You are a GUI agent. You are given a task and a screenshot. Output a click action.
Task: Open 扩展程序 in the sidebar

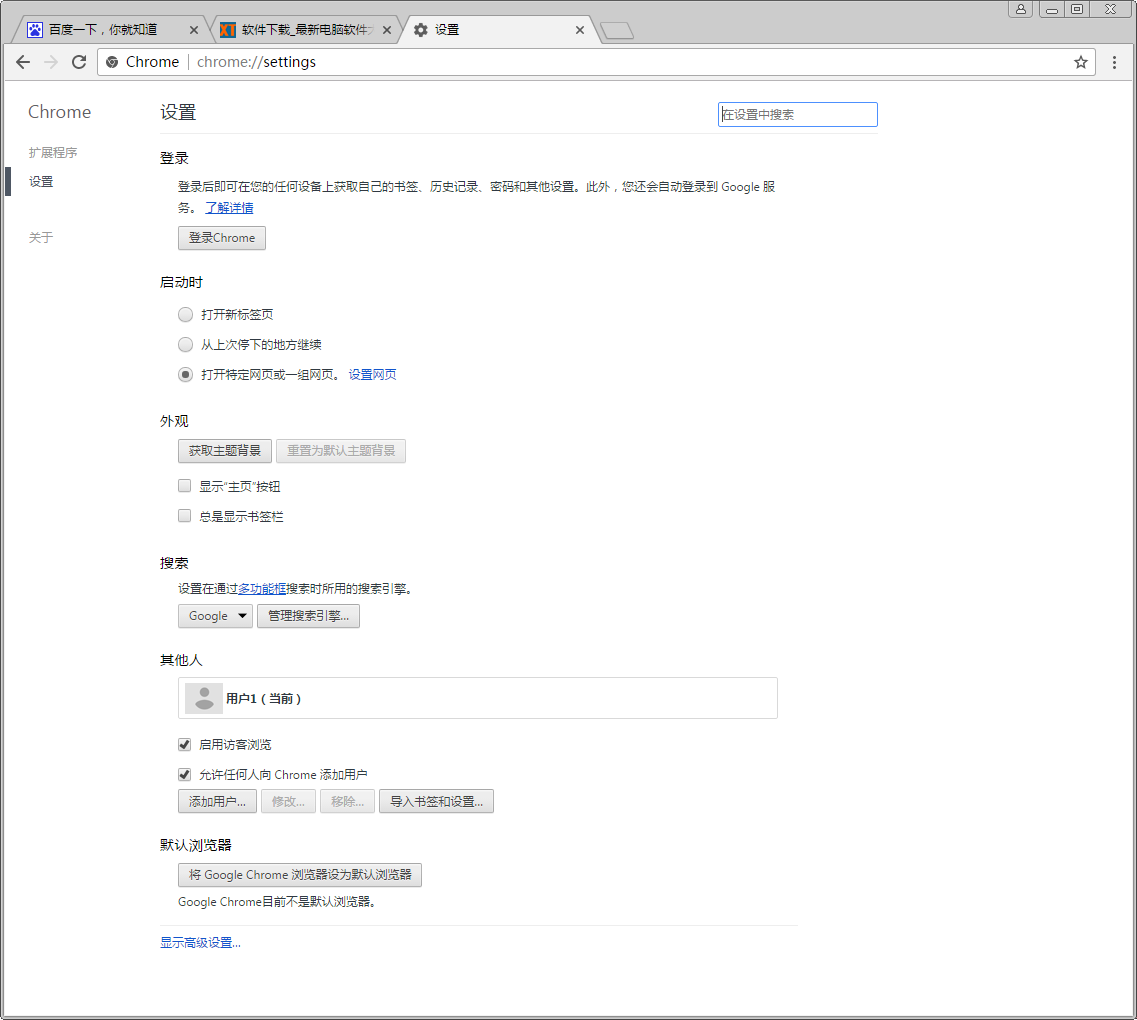pyautogui.click(x=53, y=152)
